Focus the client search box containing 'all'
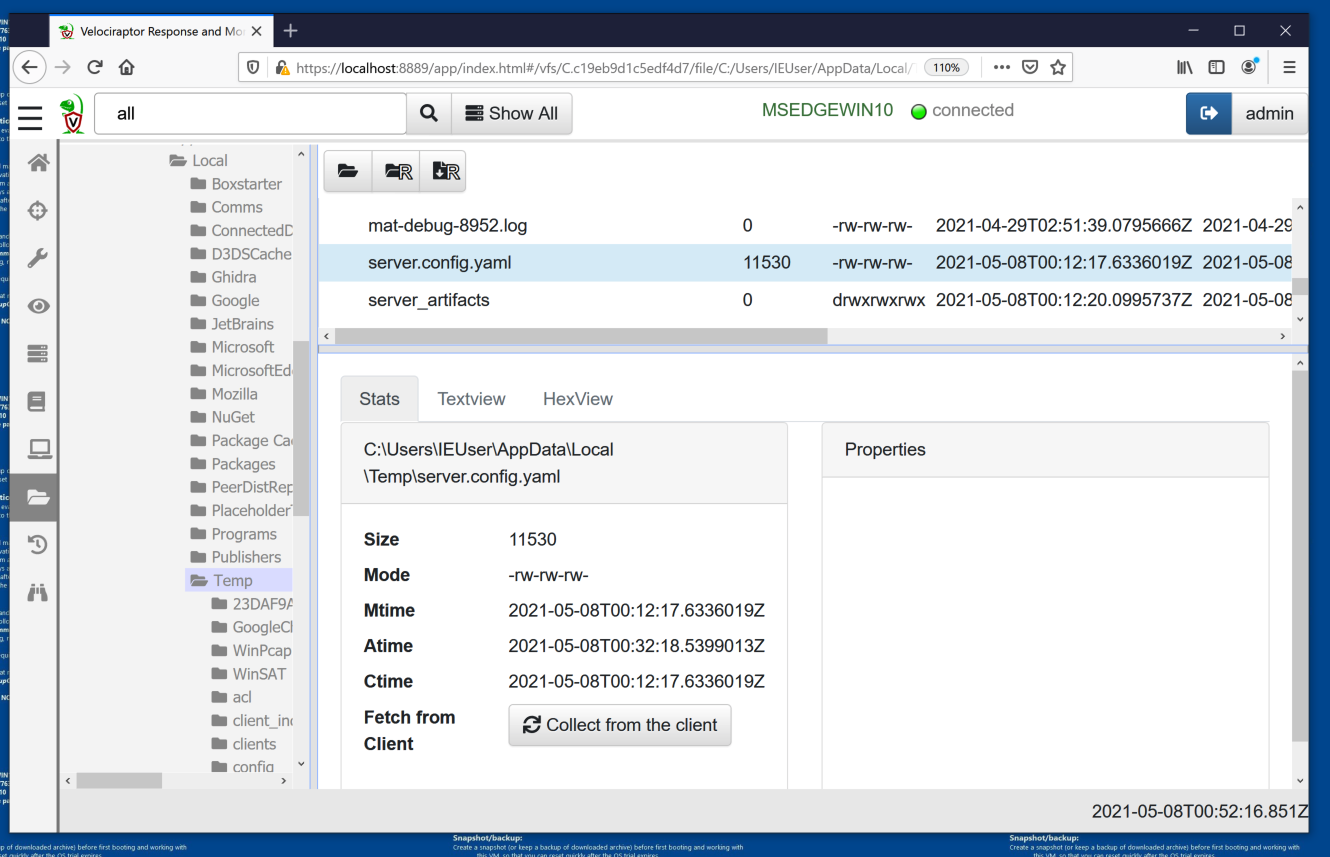 [x=250, y=114]
